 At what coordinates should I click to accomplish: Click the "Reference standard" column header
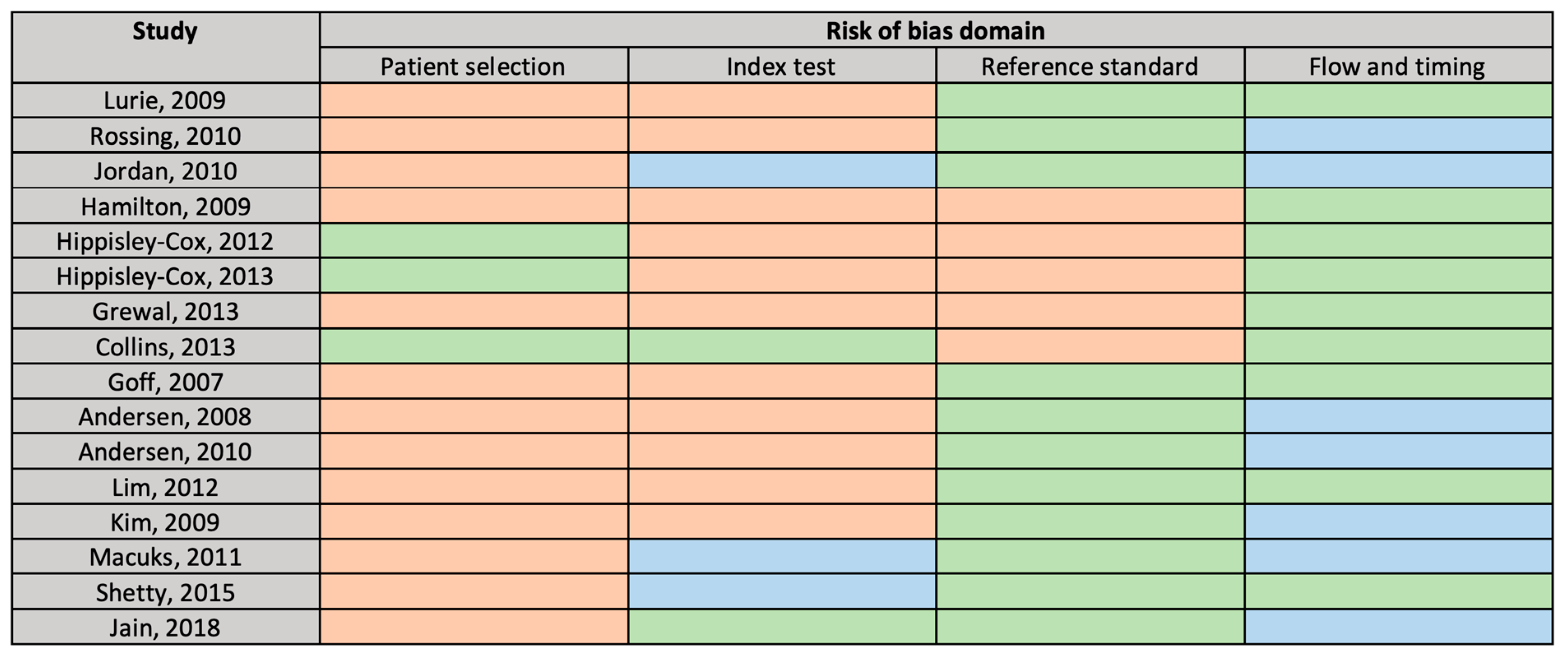pyautogui.click(x=1090, y=66)
